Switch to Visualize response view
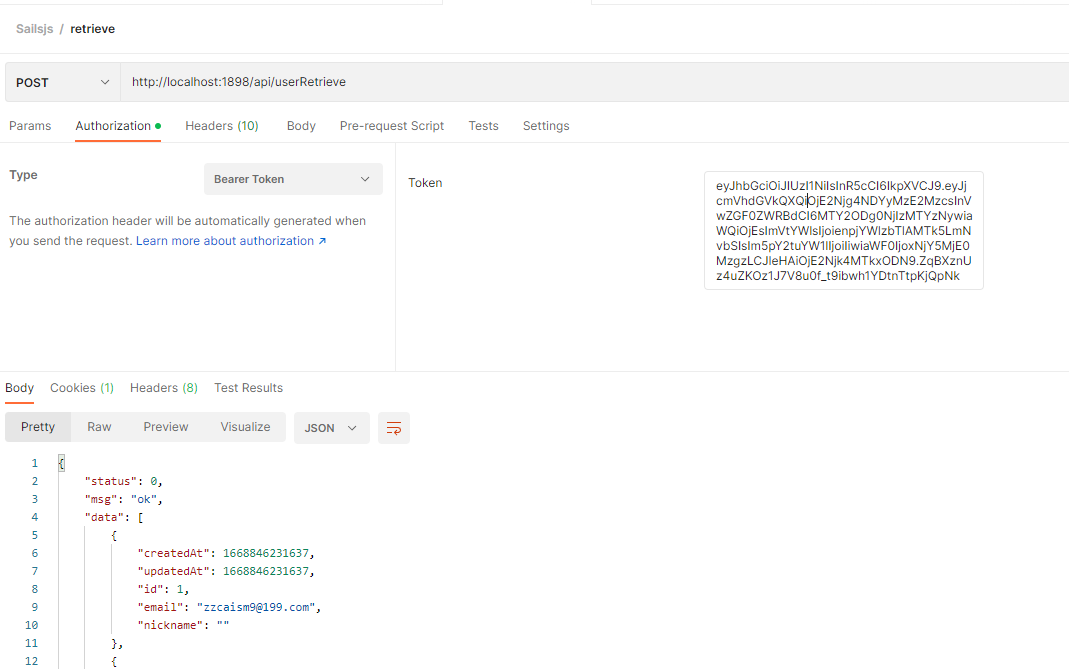 tap(245, 427)
